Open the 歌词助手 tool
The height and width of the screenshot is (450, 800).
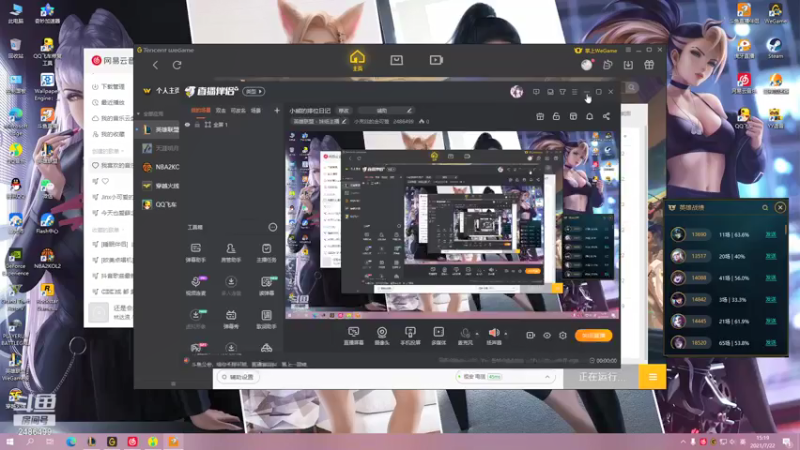click(266, 319)
